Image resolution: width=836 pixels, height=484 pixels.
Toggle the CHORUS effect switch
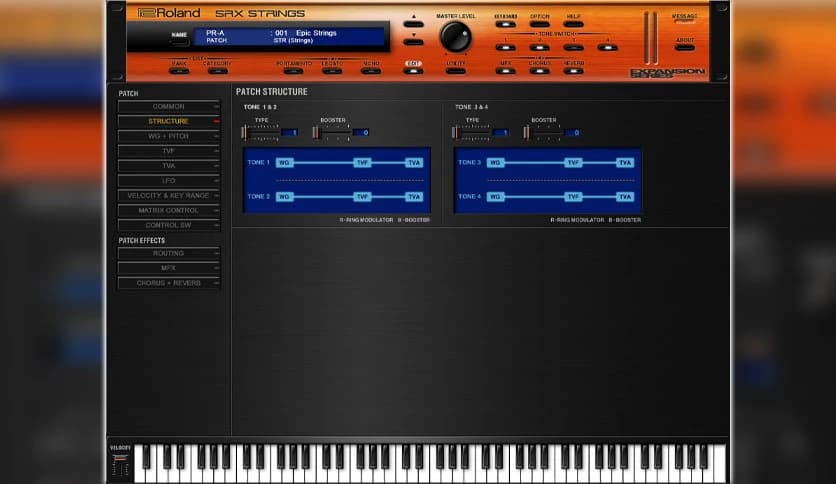[x=540, y=71]
